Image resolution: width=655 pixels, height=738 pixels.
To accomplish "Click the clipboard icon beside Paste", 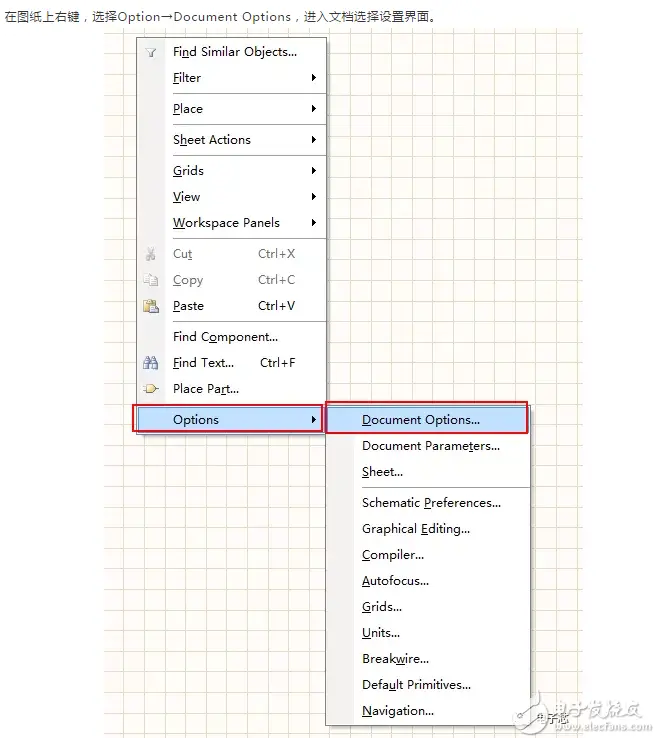I will pos(151,306).
